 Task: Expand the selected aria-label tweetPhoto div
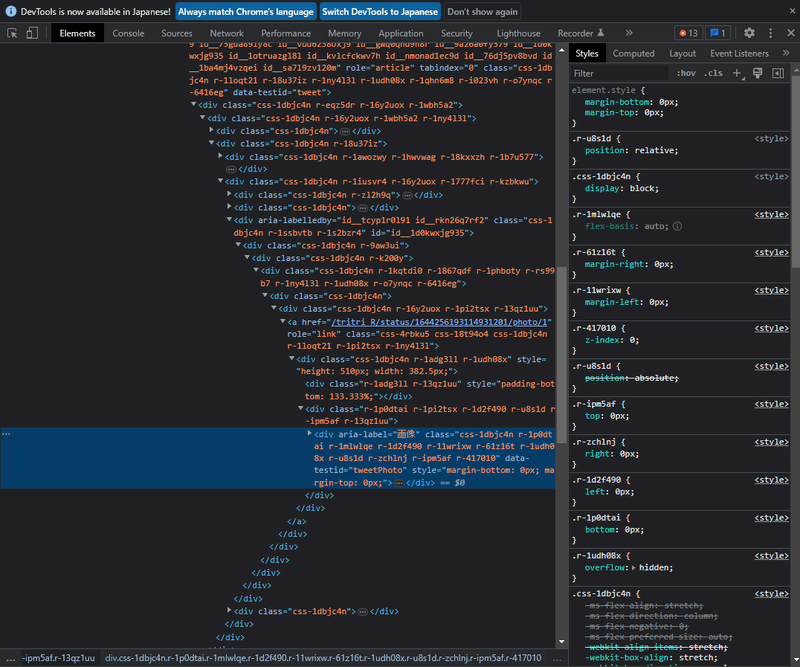309,433
